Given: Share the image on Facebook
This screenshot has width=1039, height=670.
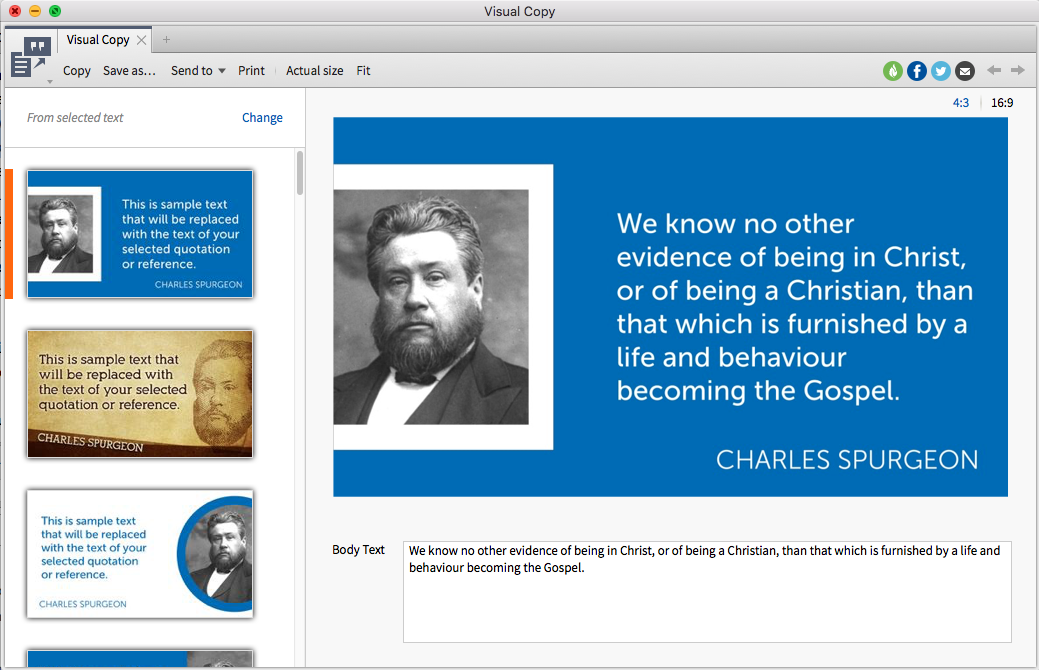Looking at the screenshot, I should (x=916, y=71).
